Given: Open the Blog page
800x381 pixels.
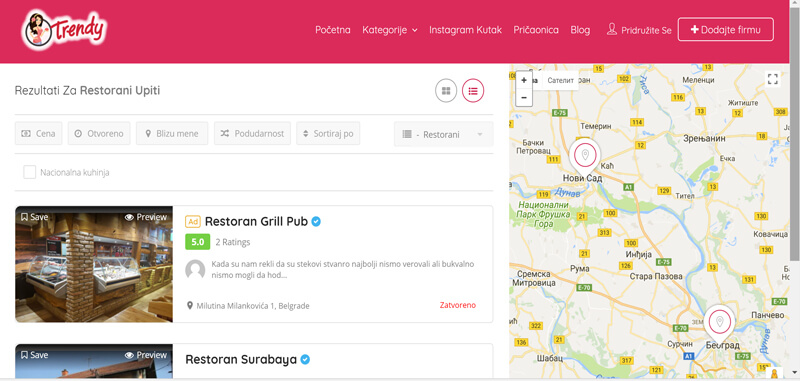Looking at the screenshot, I should click(580, 30).
